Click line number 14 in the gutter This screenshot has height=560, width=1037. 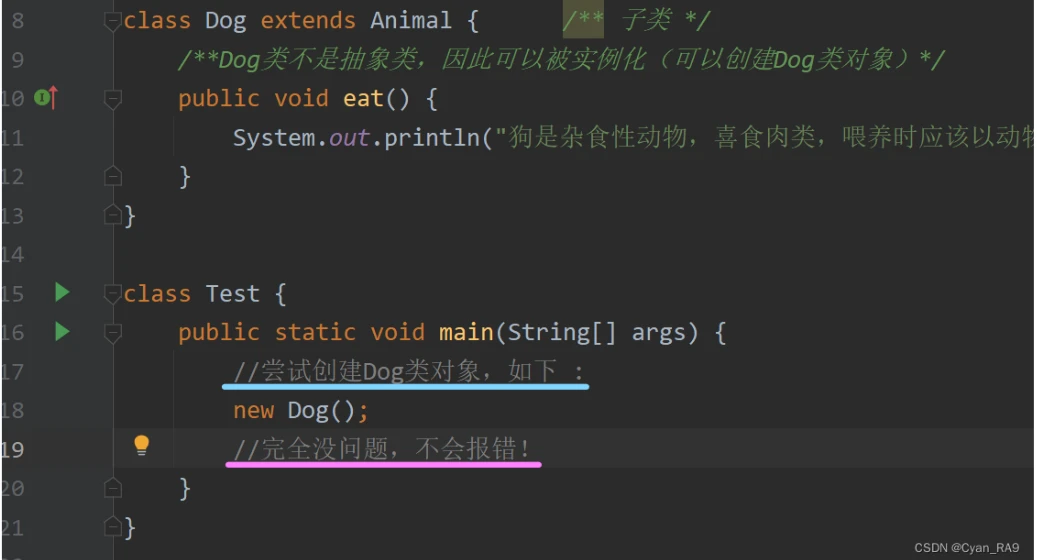pos(12,254)
